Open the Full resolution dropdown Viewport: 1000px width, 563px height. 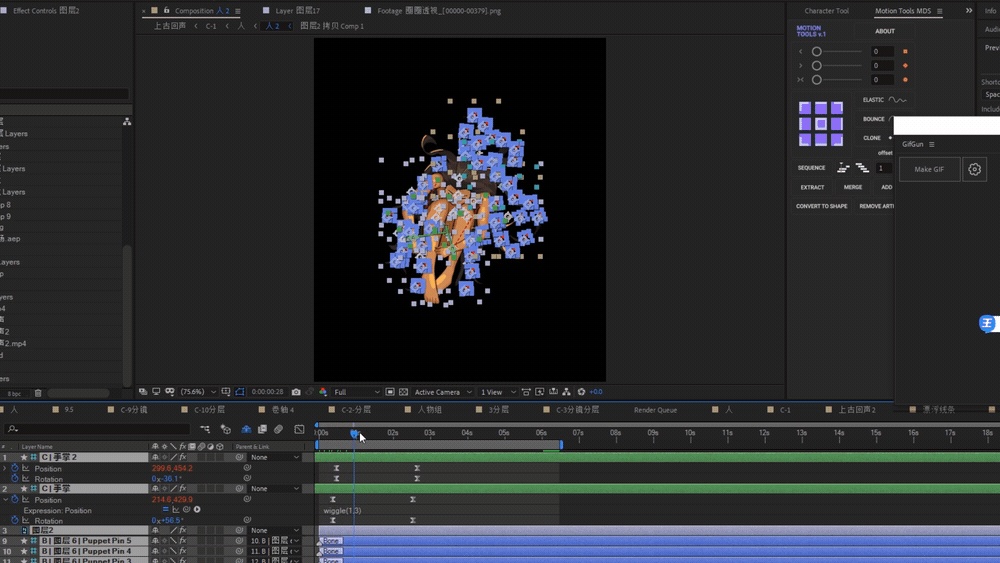357,392
